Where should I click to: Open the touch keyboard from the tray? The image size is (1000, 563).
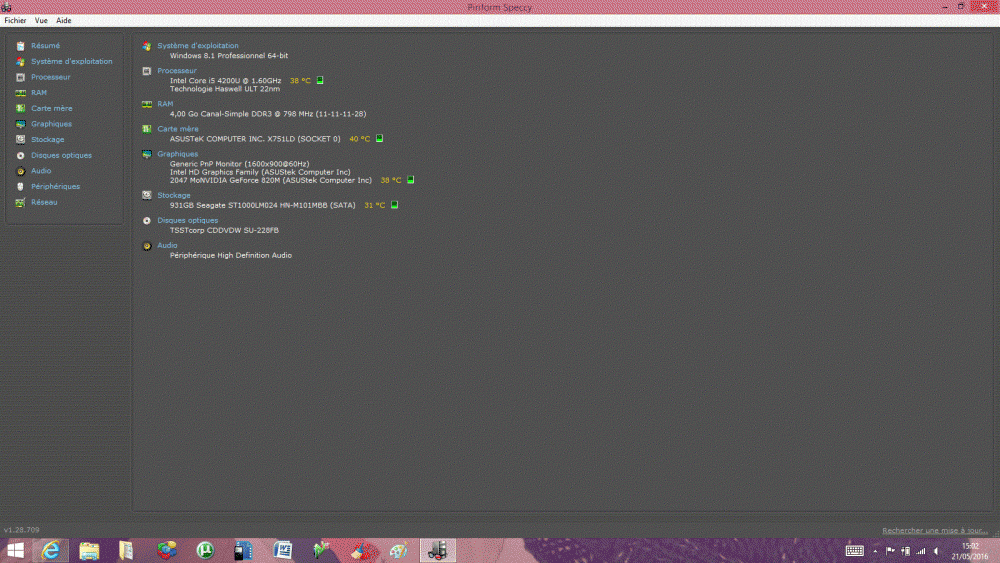[x=855, y=551]
